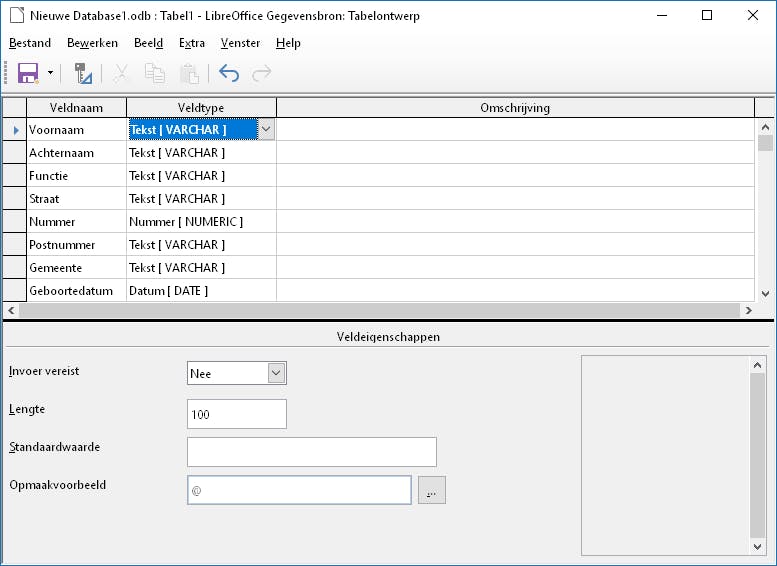
Task: Select the Nummer [ NUMERIC ] field type cell
Action: pyautogui.click(x=201, y=222)
